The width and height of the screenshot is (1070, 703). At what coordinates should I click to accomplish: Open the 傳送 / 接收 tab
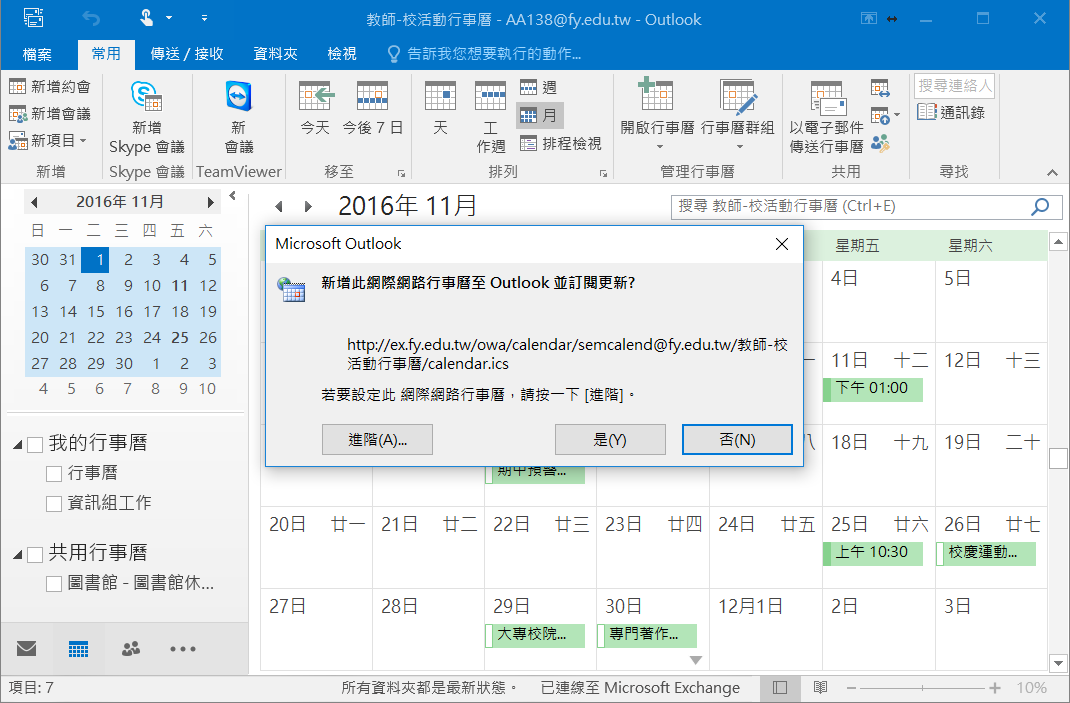pos(187,54)
